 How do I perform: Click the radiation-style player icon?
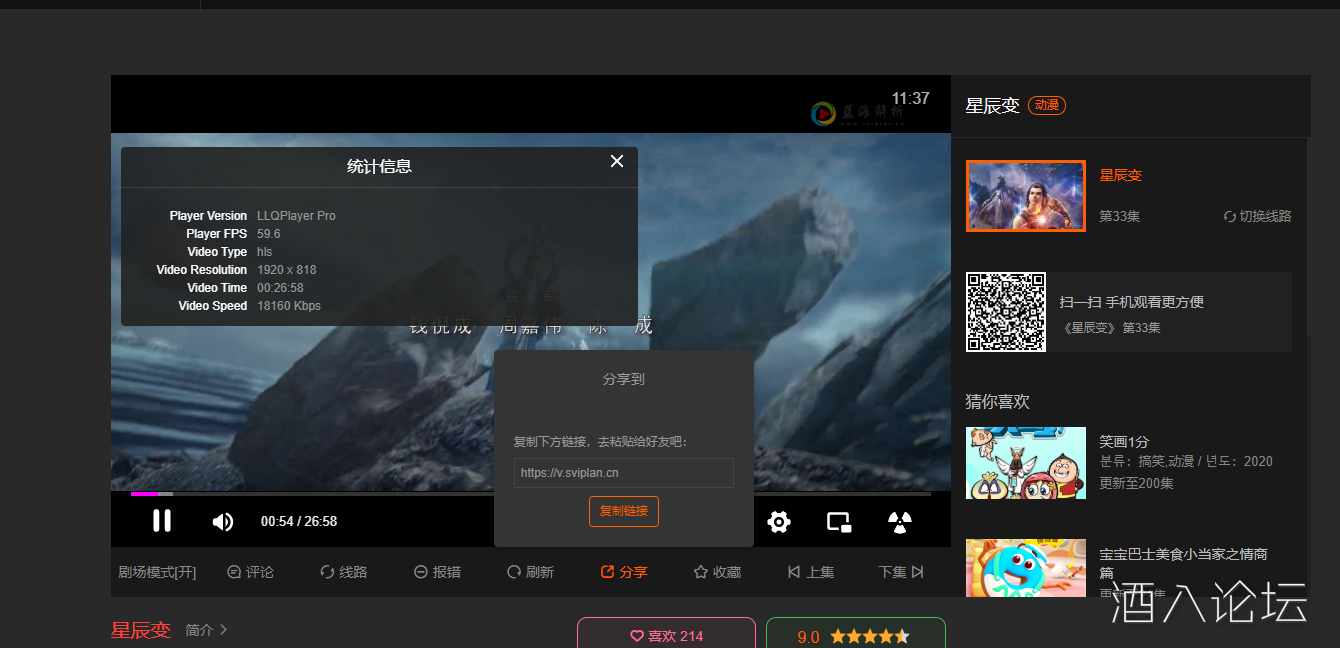pos(900,522)
